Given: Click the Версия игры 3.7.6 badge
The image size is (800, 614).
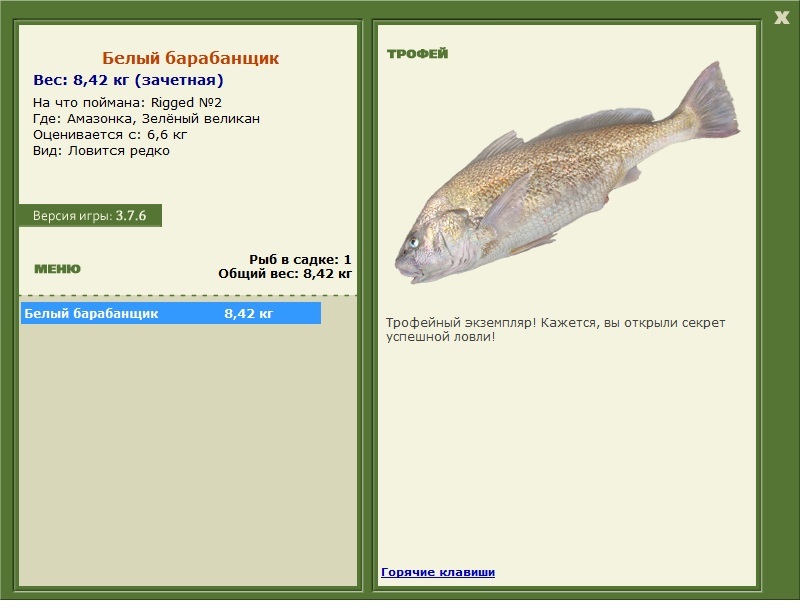Looking at the screenshot, I should [90, 215].
